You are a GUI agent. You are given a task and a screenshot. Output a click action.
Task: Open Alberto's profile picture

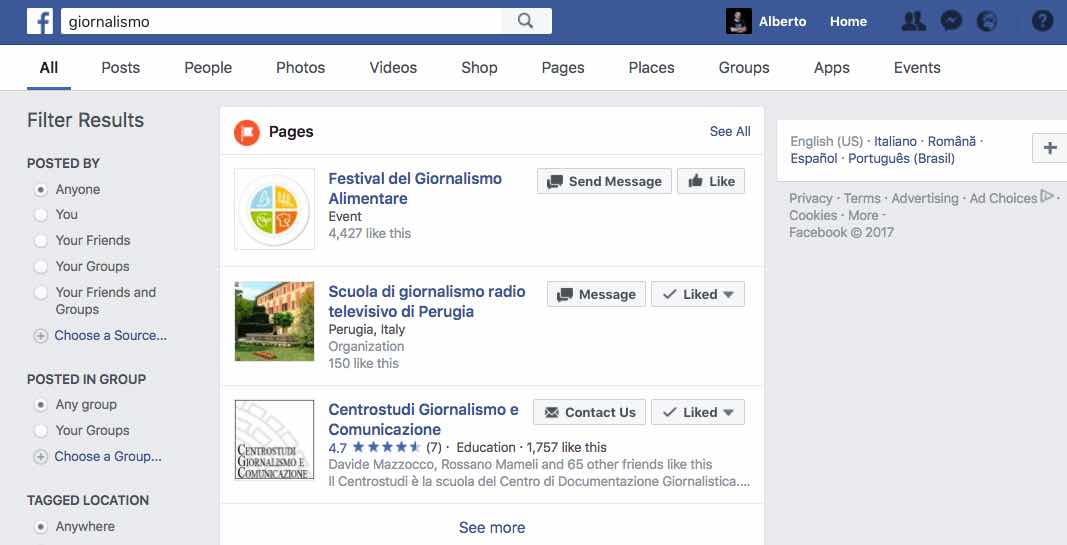(739, 21)
